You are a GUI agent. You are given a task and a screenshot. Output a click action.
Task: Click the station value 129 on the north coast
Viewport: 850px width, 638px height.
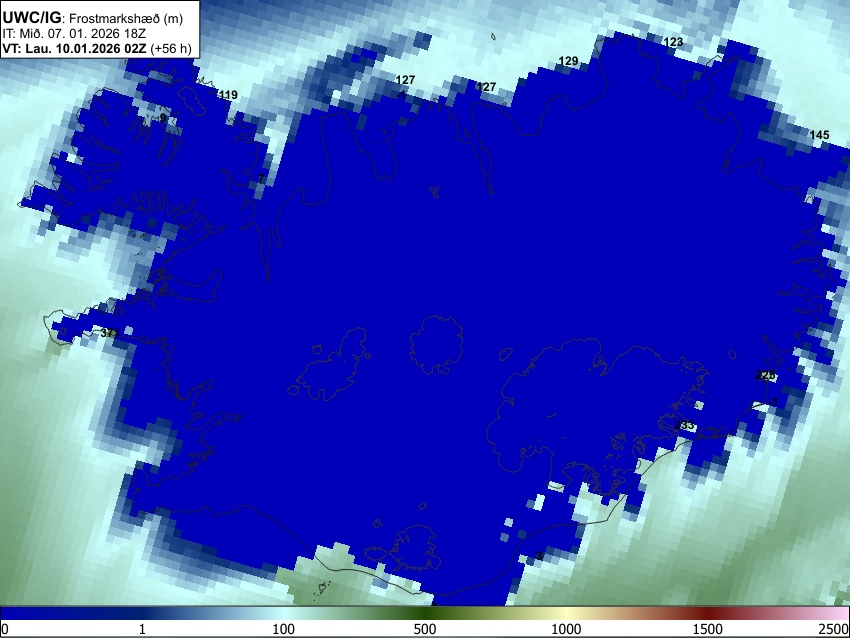(x=568, y=61)
